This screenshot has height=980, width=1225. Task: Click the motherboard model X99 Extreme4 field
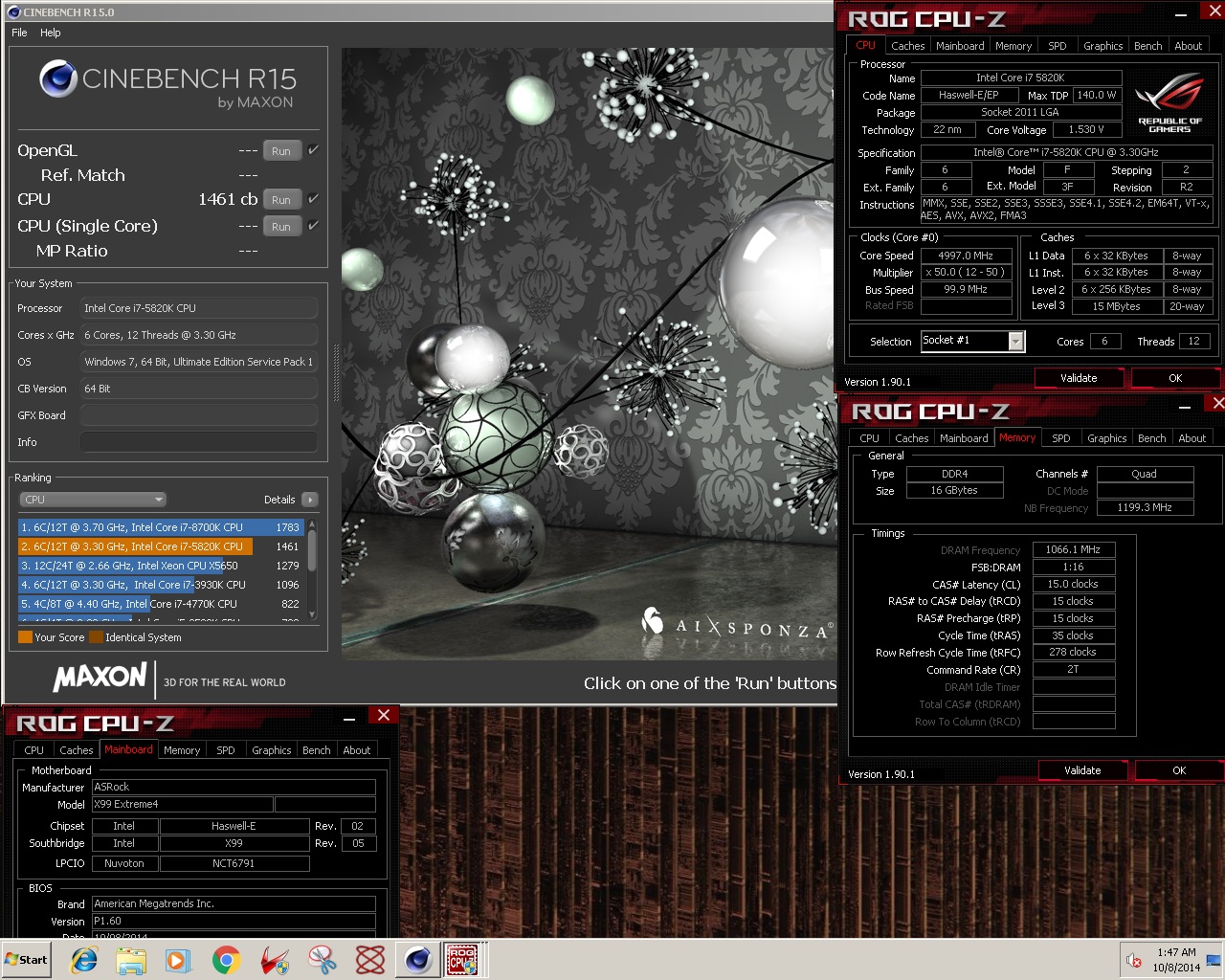[182, 804]
